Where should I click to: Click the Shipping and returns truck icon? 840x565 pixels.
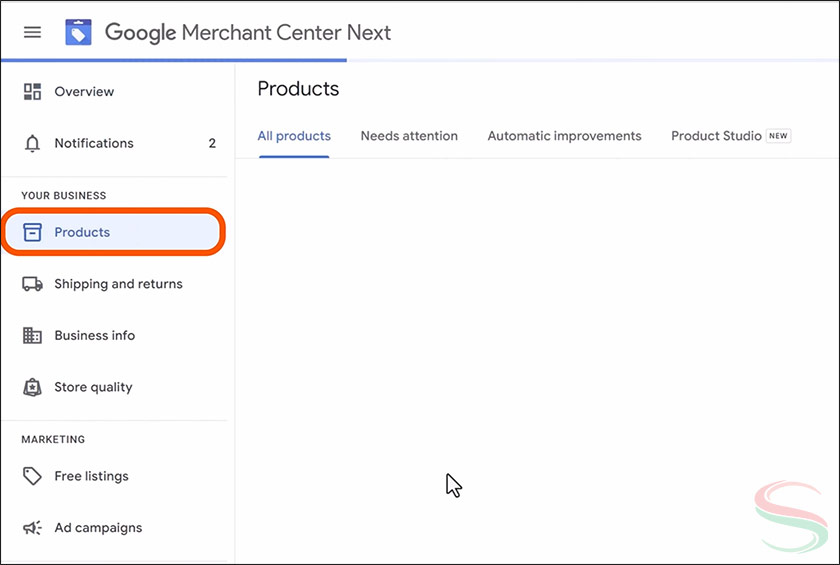pyautogui.click(x=32, y=284)
